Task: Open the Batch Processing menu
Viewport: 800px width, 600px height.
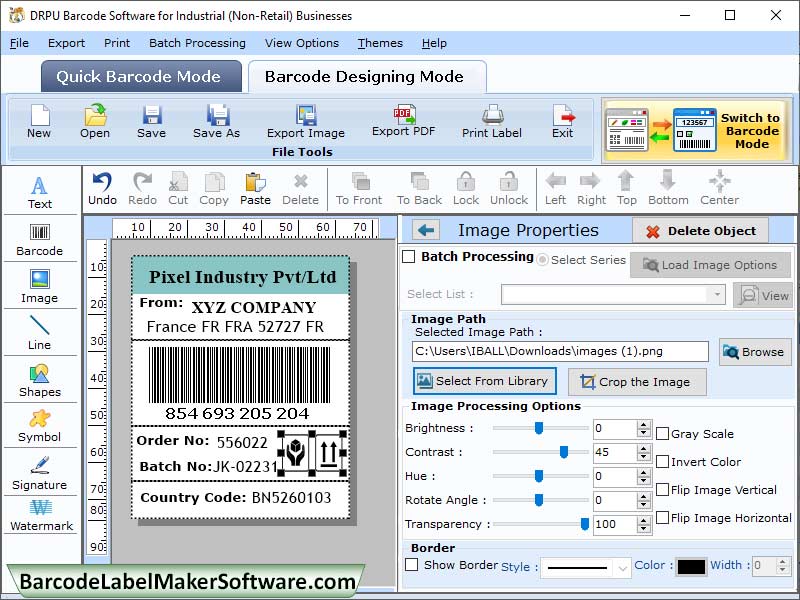Action: coord(197,43)
